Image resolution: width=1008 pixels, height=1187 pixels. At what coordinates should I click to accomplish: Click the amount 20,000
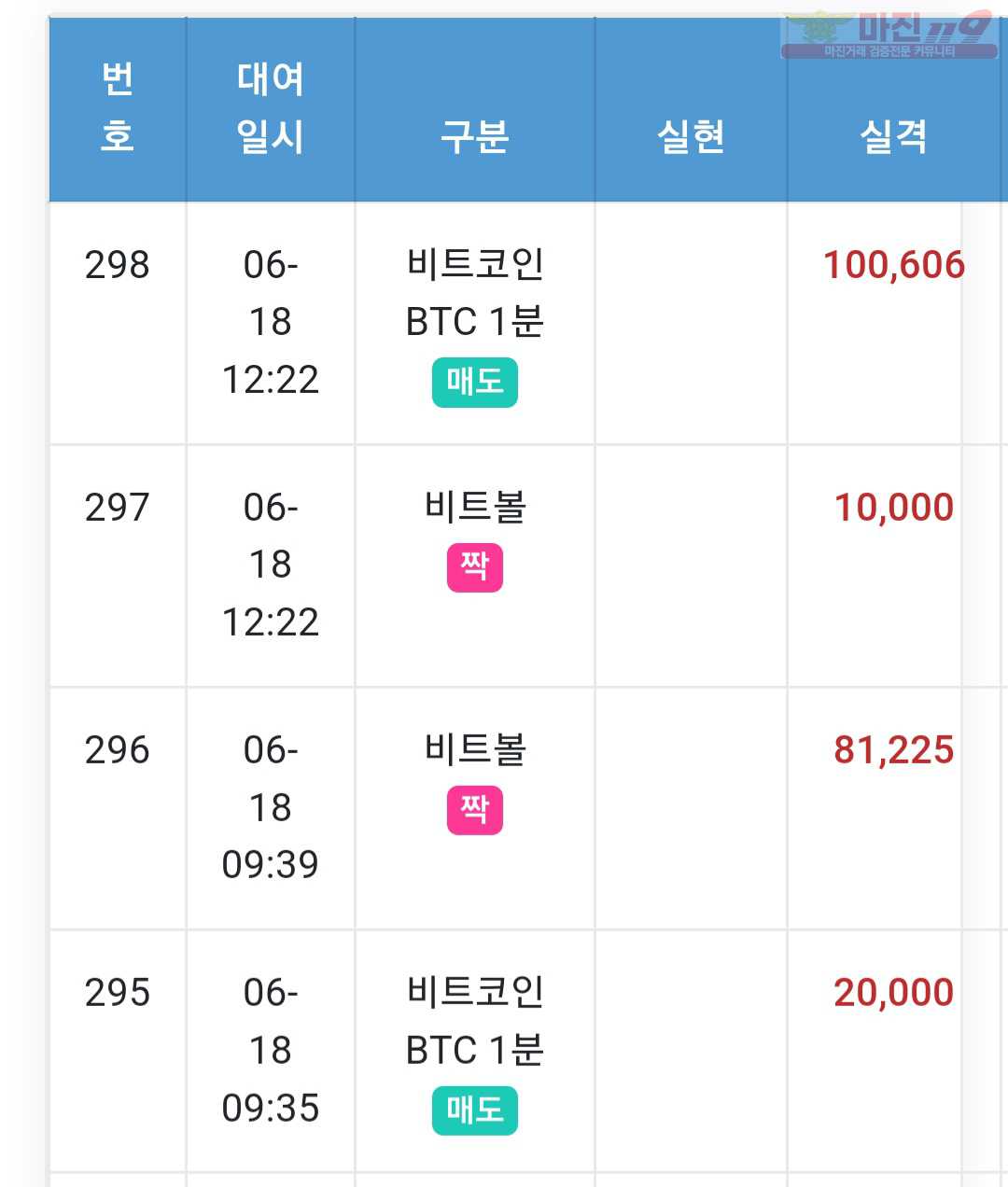893,993
